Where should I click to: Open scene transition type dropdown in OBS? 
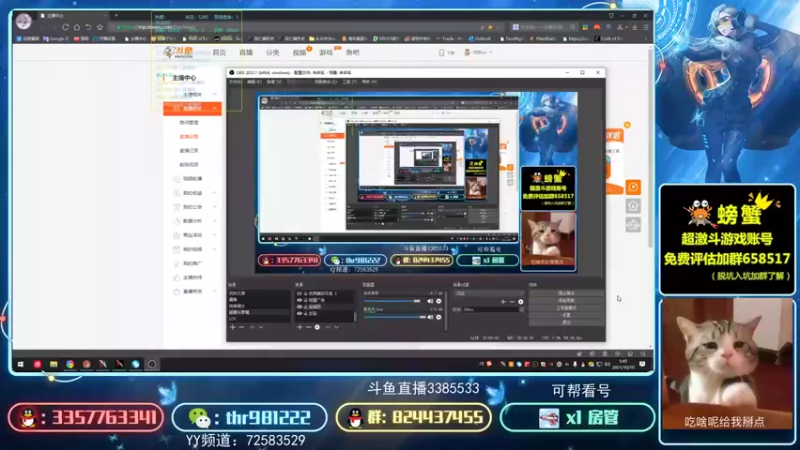[x=489, y=294]
